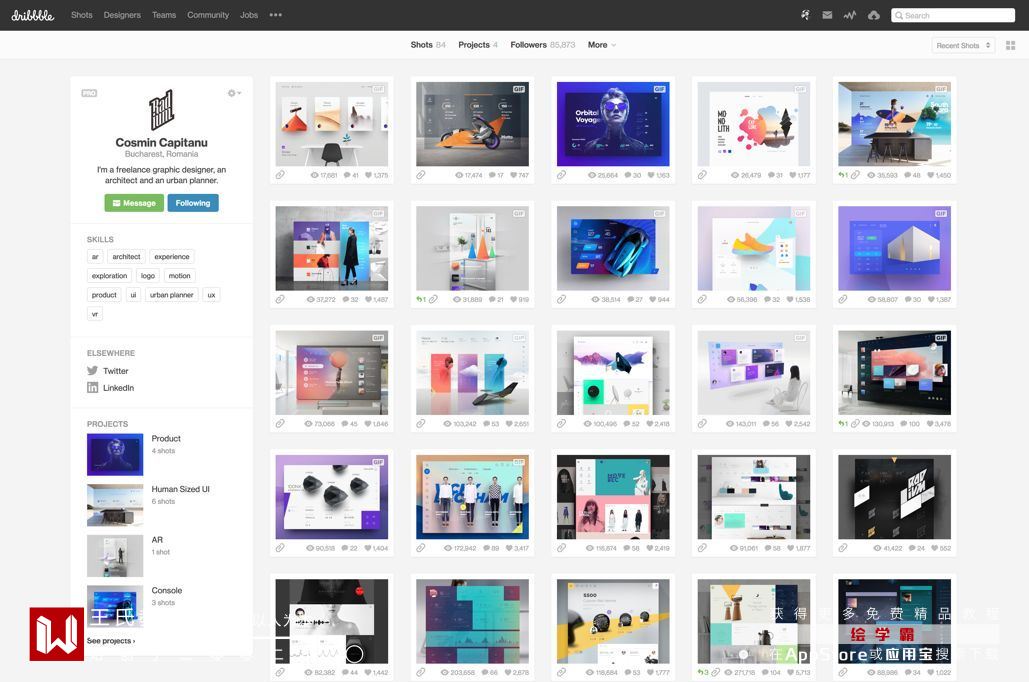This screenshot has height=682, width=1029.
Task: Open Jobs in the top navigation
Action: point(249,14)
